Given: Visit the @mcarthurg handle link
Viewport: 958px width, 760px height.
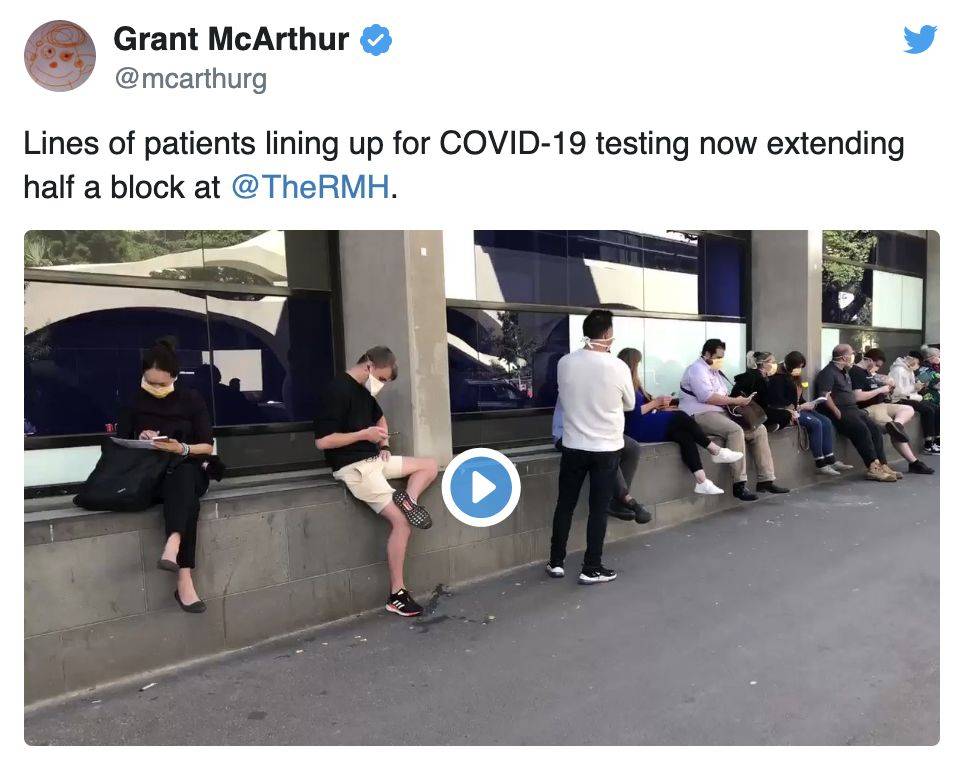Looking at the screenshot, I should [191, 79].
